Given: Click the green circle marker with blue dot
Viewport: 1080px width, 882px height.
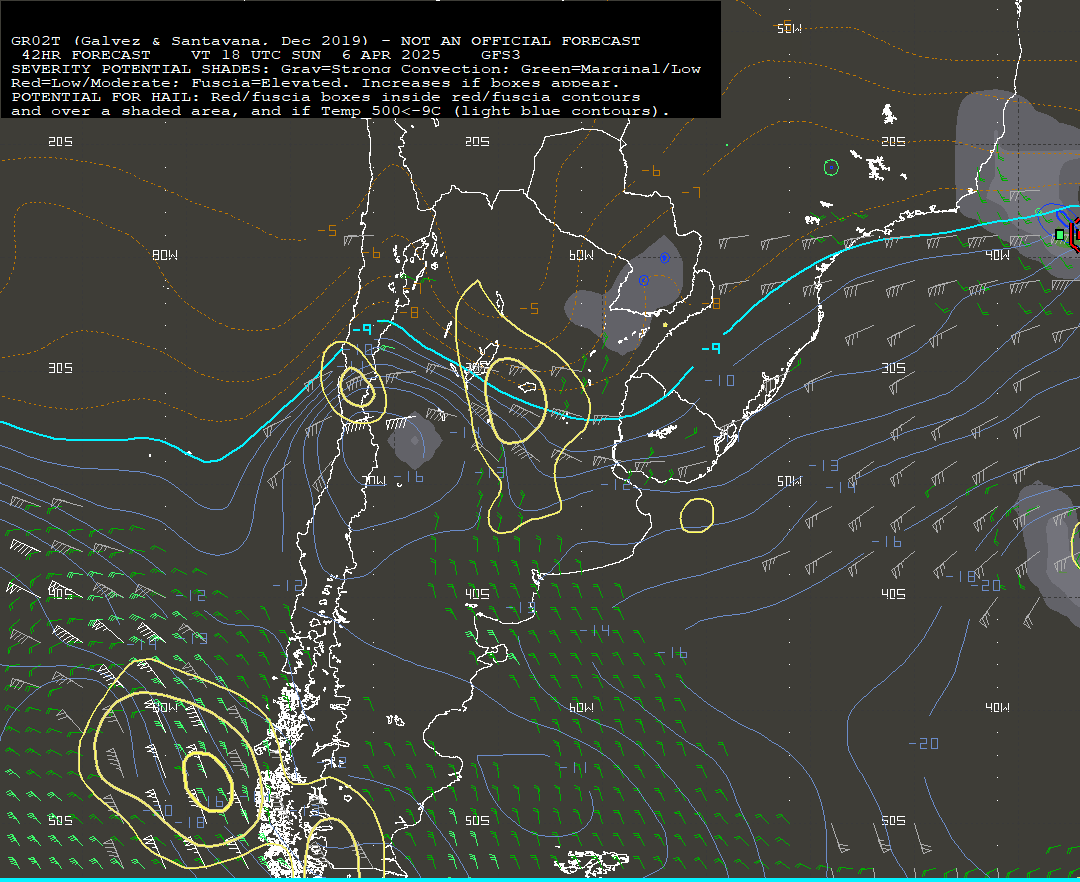Looking at the screenshot, I should (831, 167).
